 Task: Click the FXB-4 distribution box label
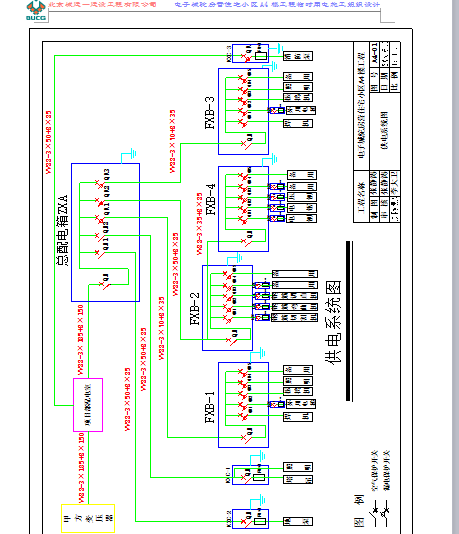click(x=211, y=200)
